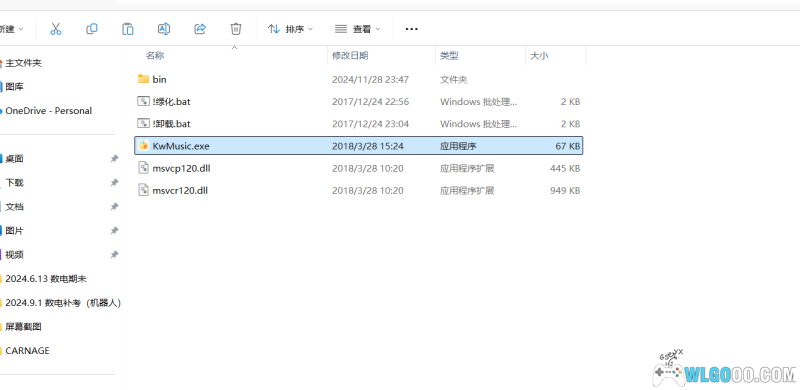Click the 2017/12/24 22:56 date cell

pos(370,102)
